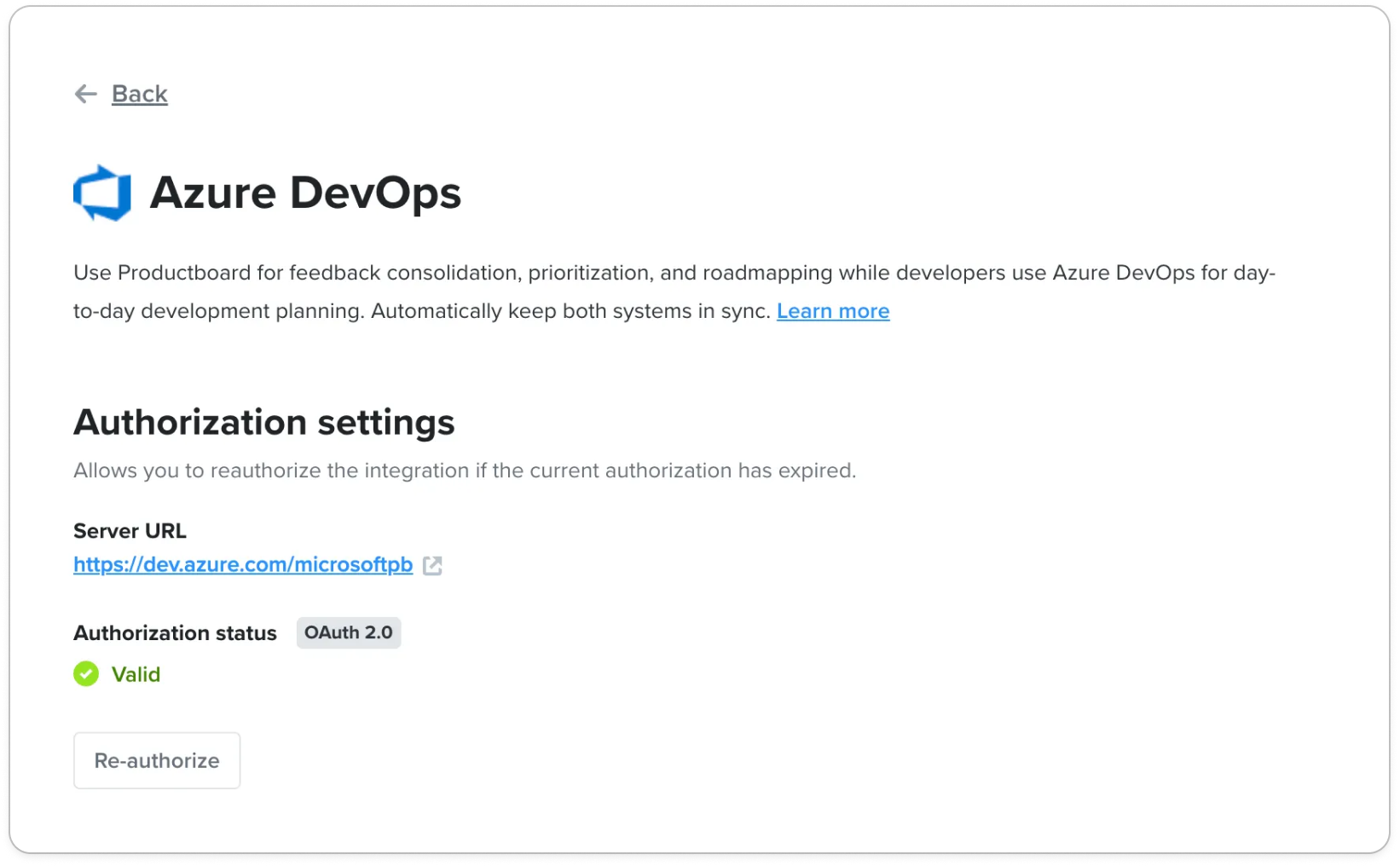
Task: Open the dev.azure.com/microsoftpb server URL
Action: (x=243, y=564)
